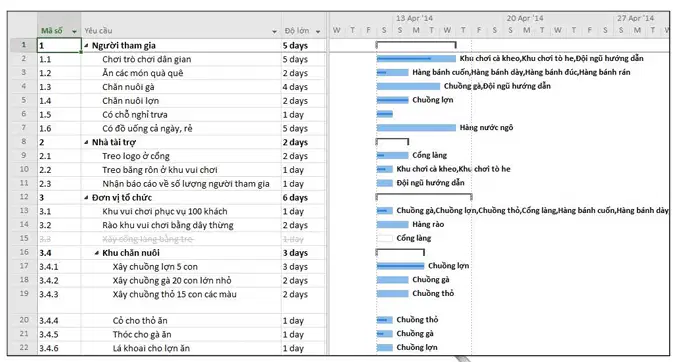Select row header number 12

coord(24,197)
